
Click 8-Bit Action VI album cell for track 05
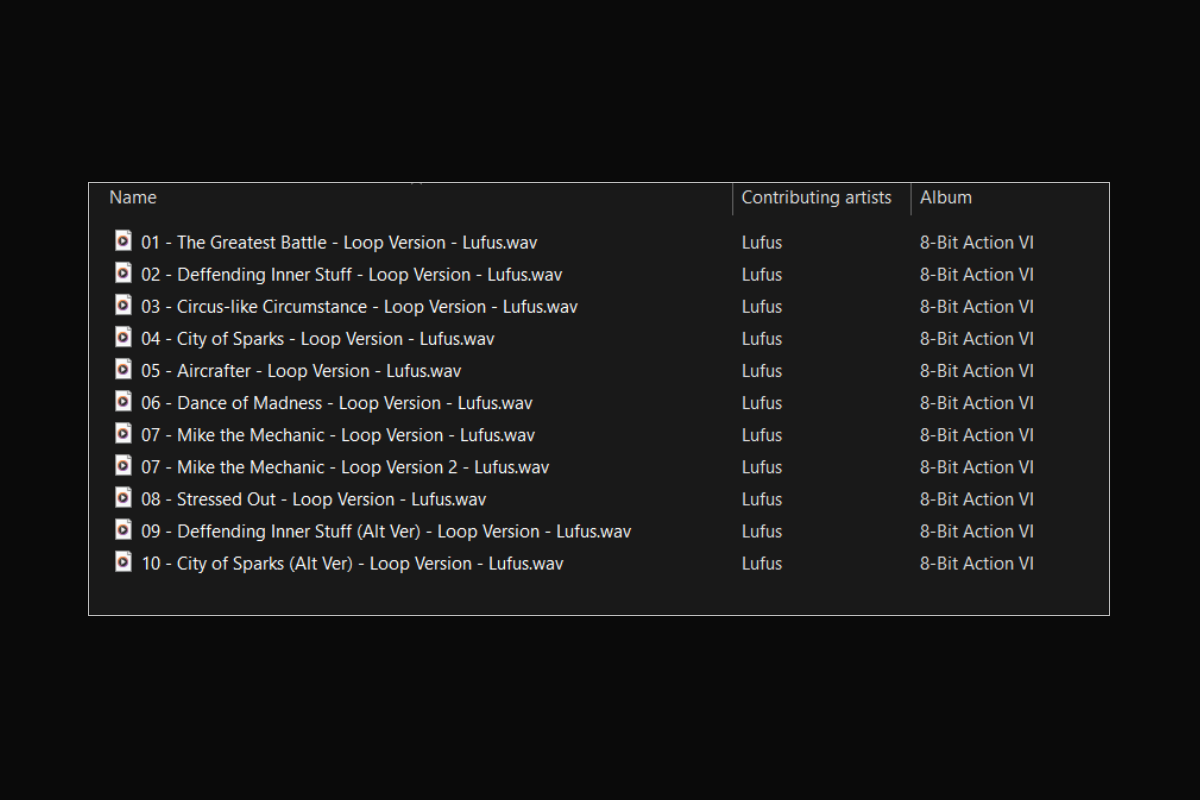click(977, 370)
